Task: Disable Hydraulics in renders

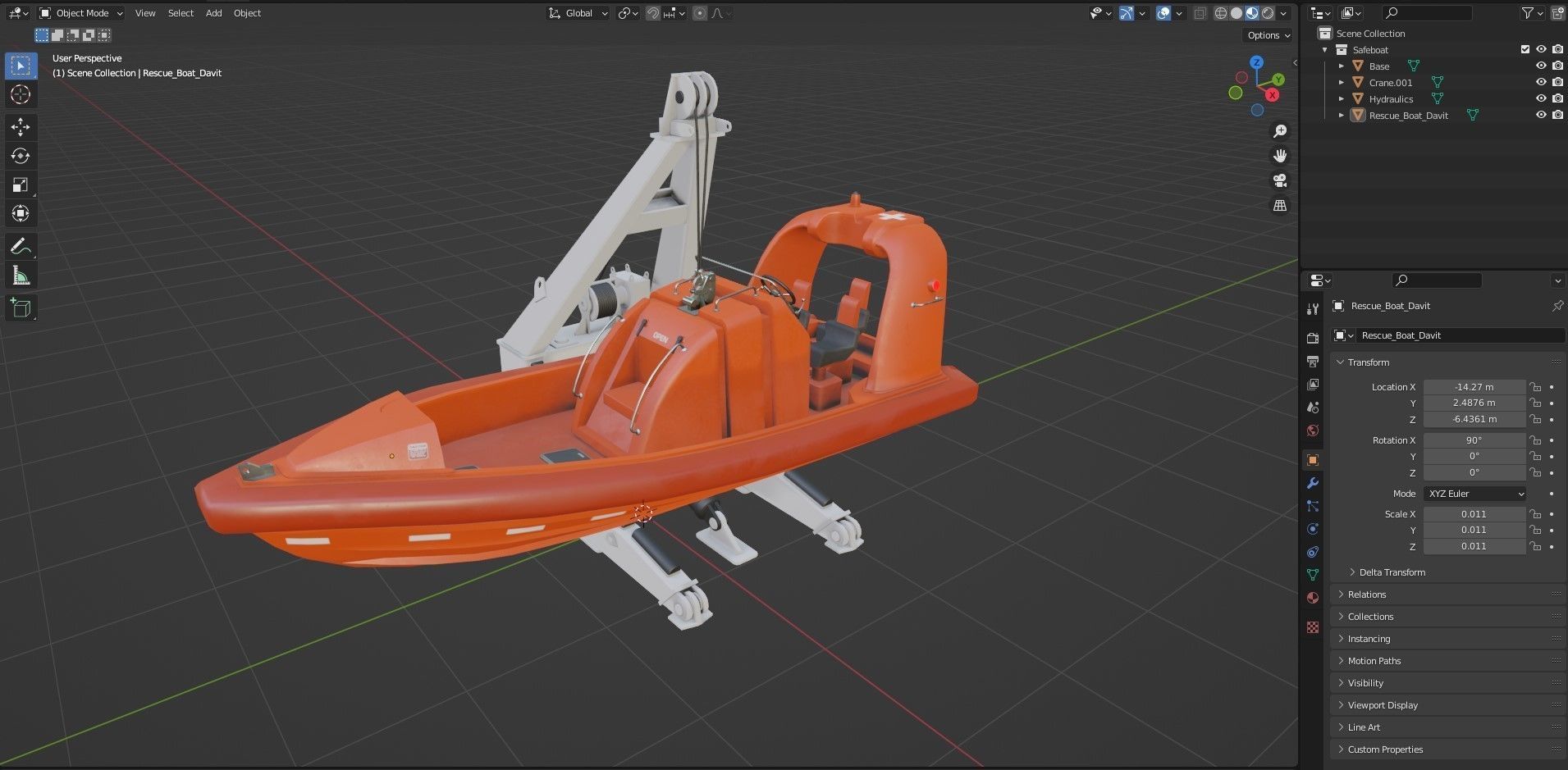Action: (1557, 98)
